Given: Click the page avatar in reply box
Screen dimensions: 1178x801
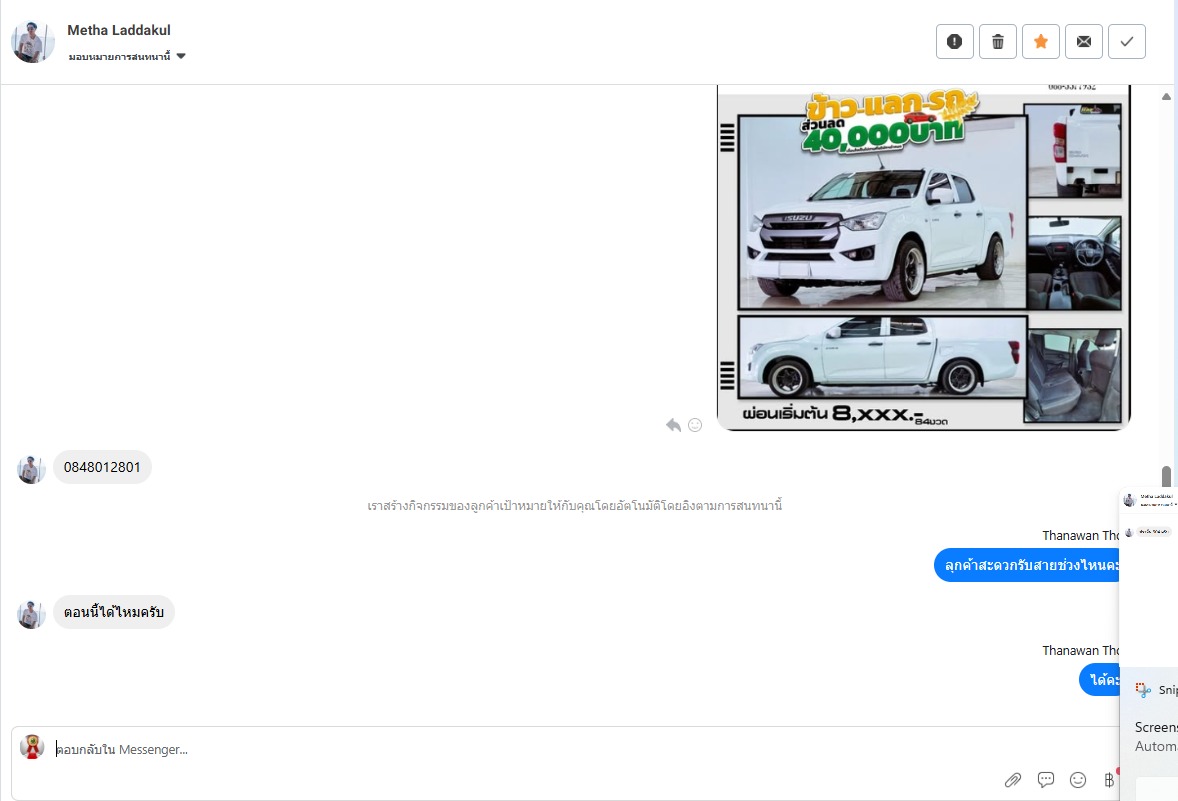Looking at the screenshot, I should [32, 747].
